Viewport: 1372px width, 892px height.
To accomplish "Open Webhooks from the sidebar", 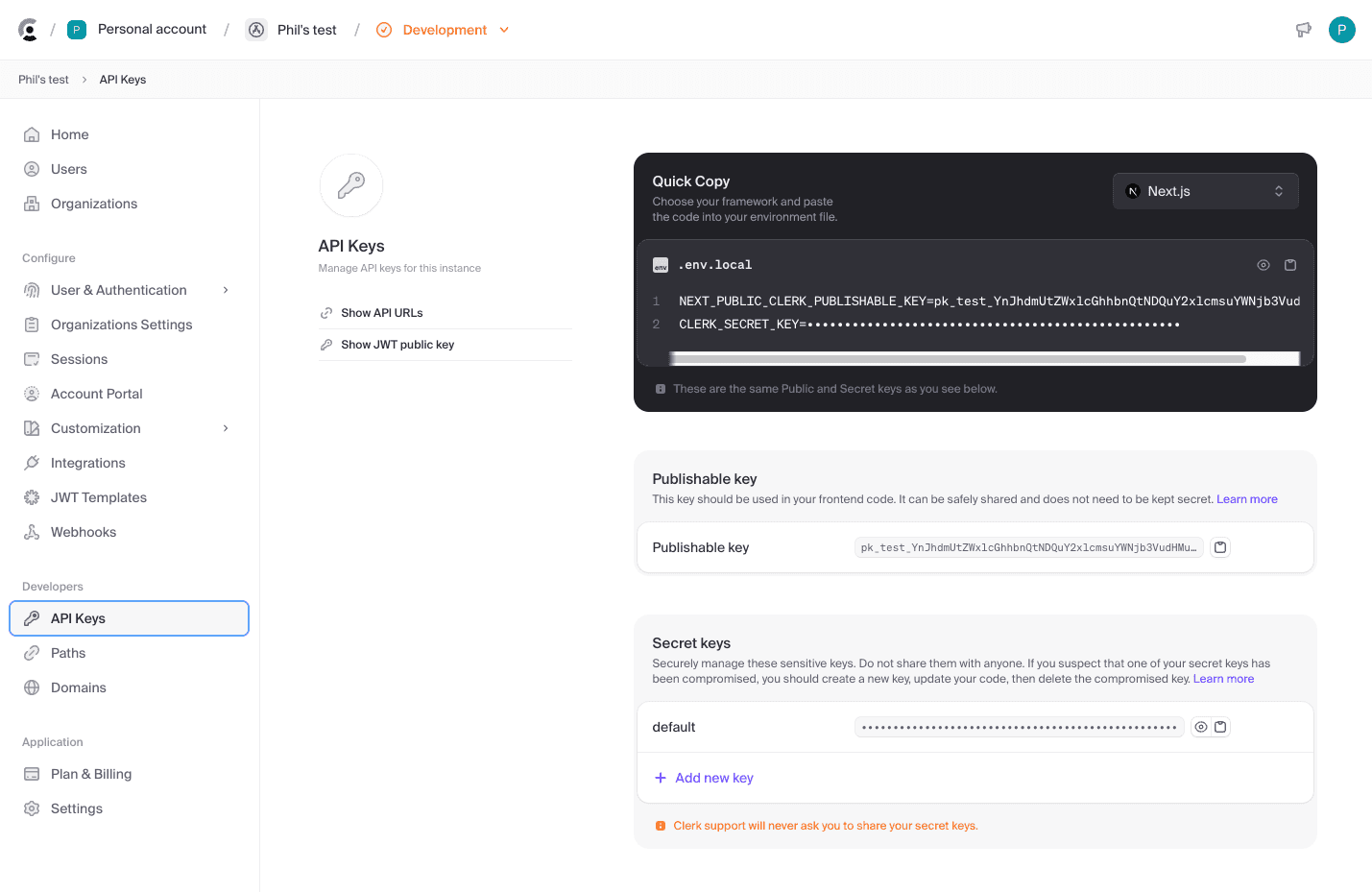I will 84,532.
